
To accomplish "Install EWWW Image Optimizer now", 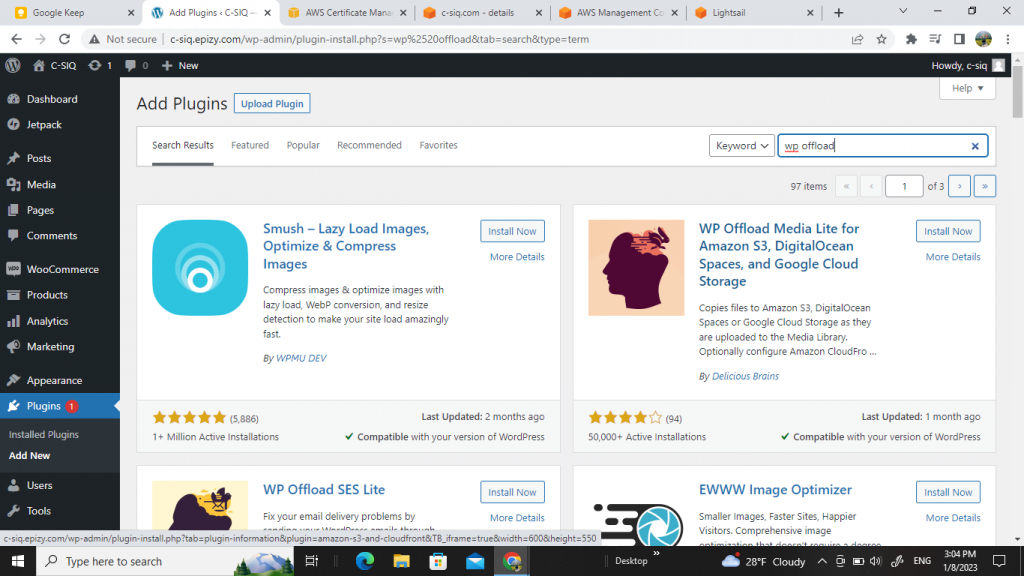I will click(x=948, y=492).
